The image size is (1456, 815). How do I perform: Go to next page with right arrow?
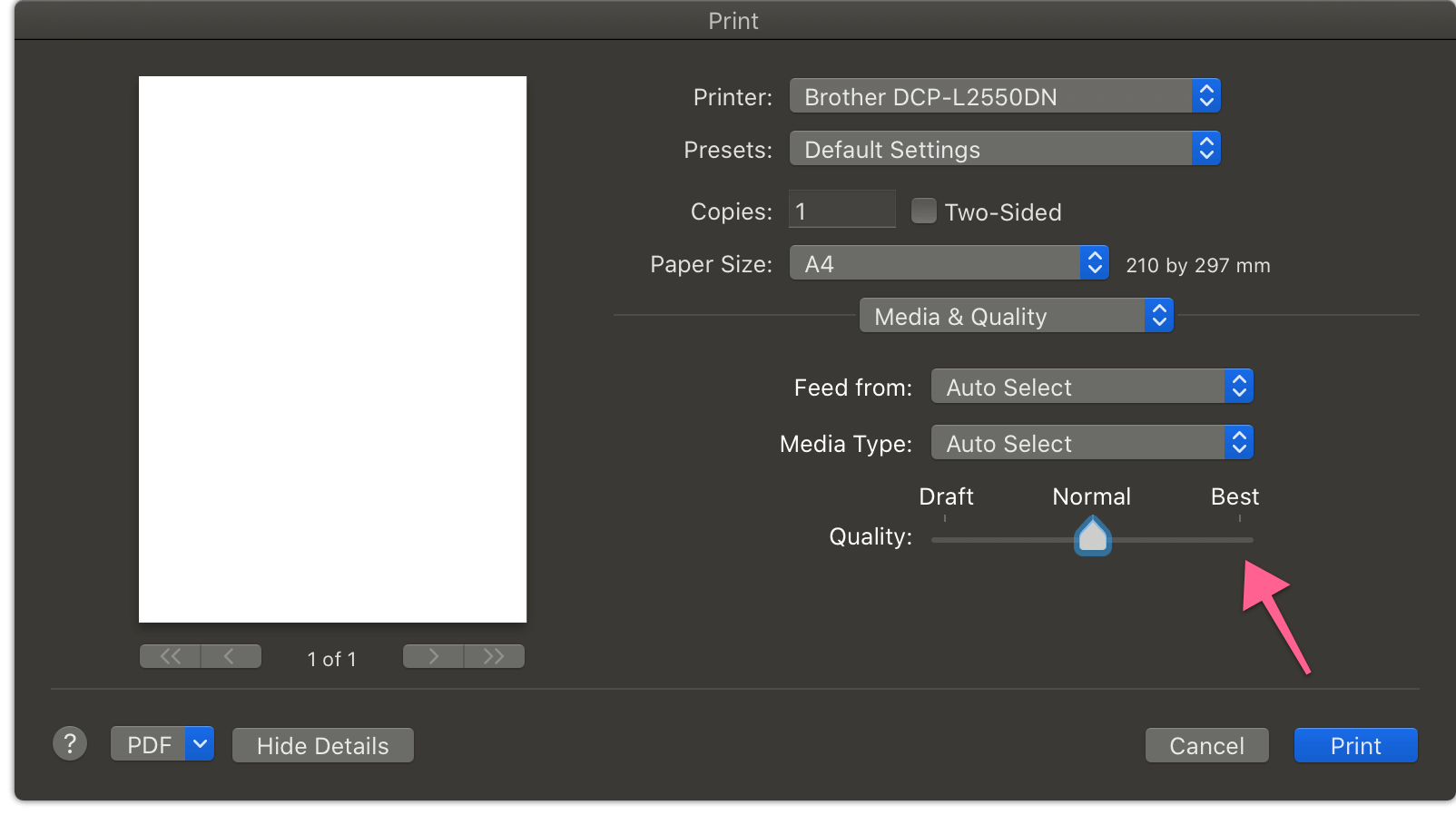(x=433, y=656)
